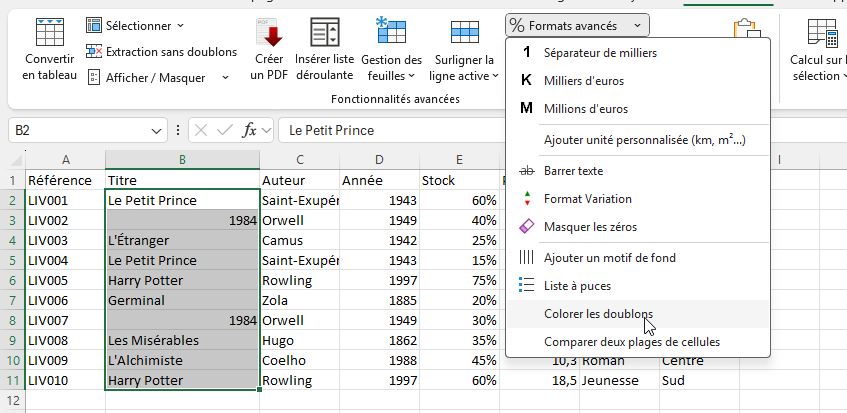
Task: Click column D header
Action: [379, 159]
